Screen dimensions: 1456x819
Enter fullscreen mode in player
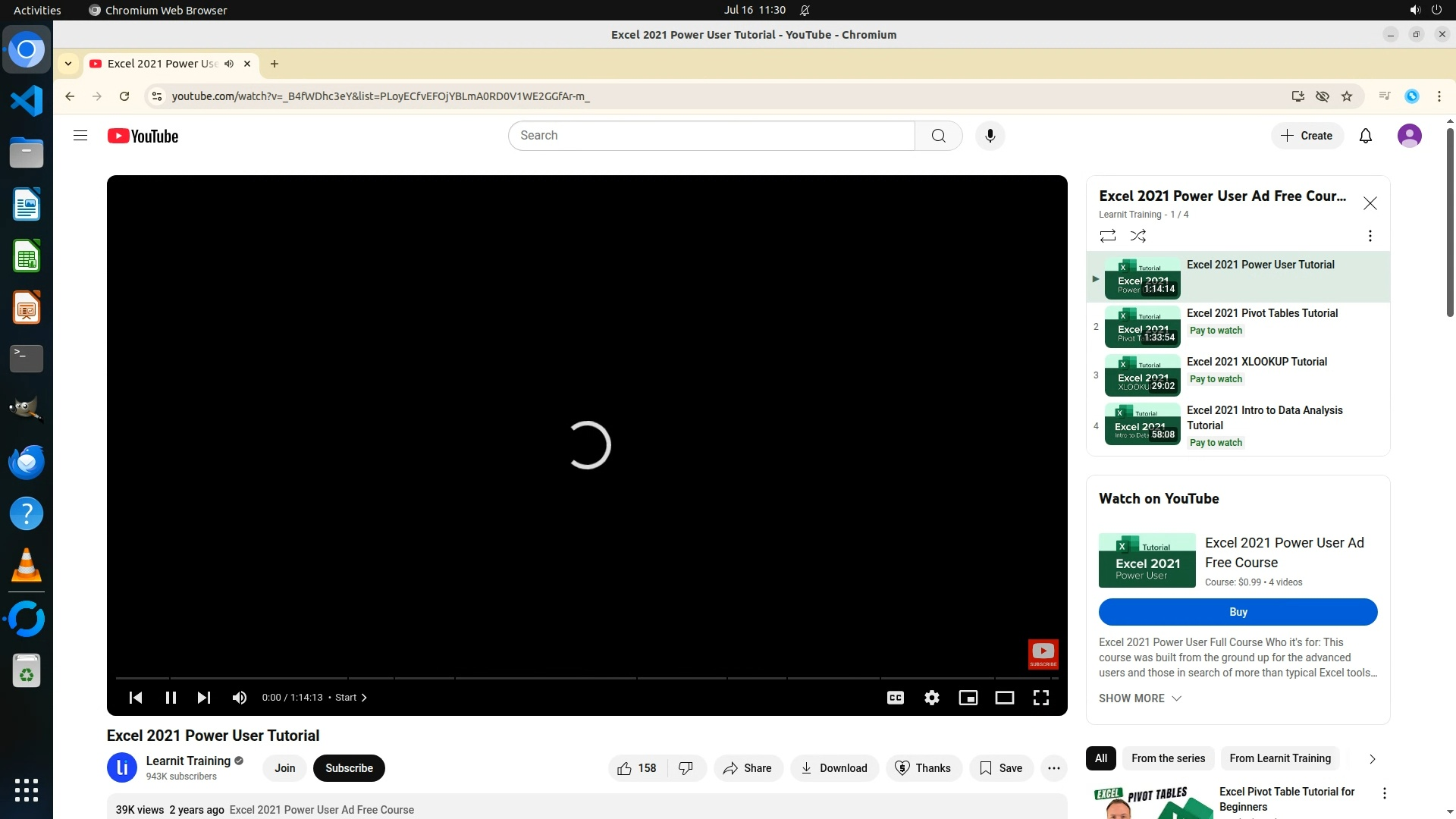tap(1041, 698)
